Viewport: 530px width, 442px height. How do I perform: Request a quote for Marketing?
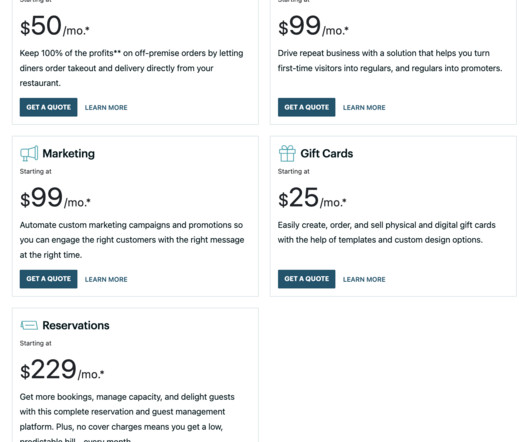pos(48,279)
